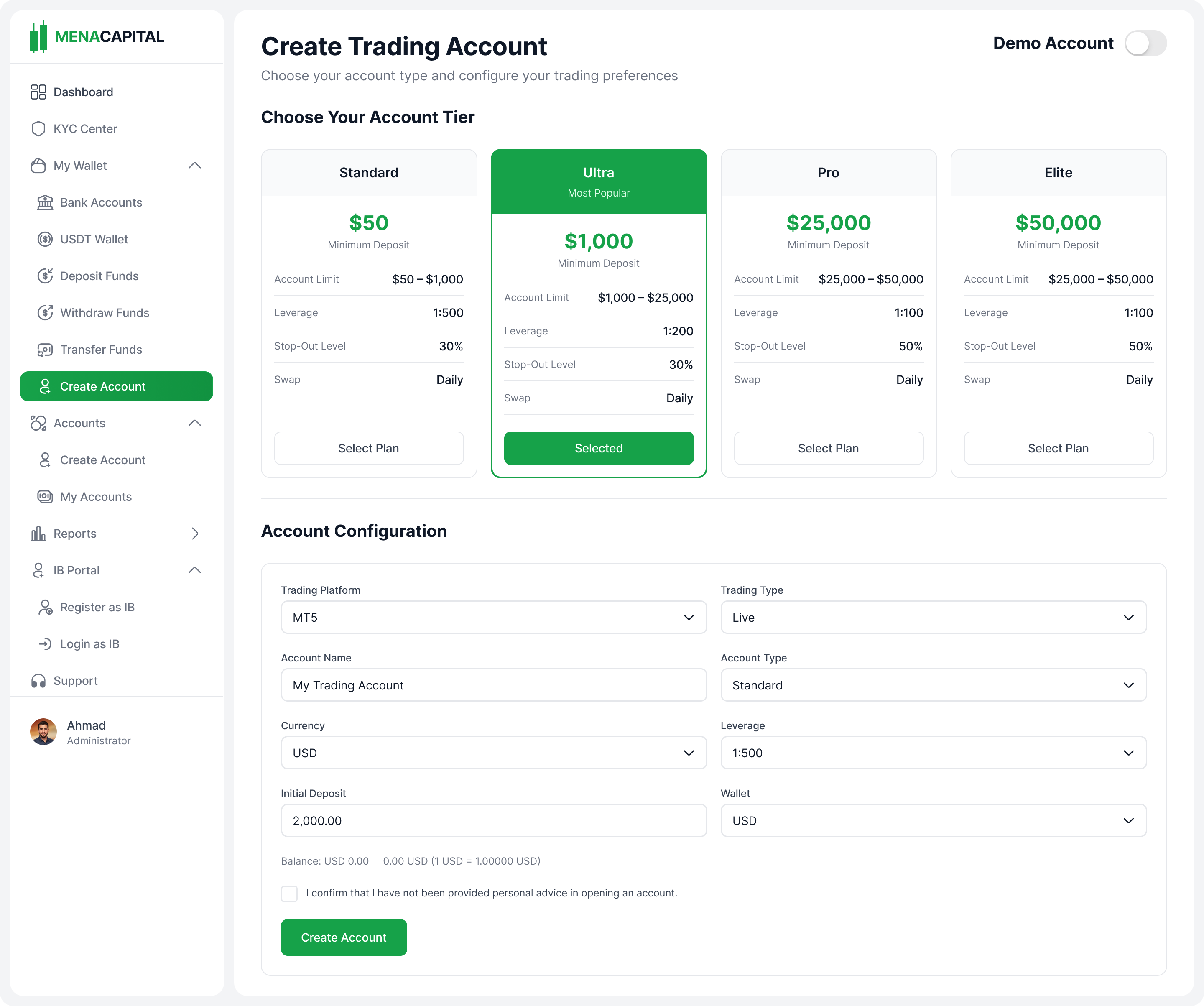Image resolution: width=1204 pixels, height=1006 pixels.
Task: Click the Support headset icon
Action: tap(38, 681)
